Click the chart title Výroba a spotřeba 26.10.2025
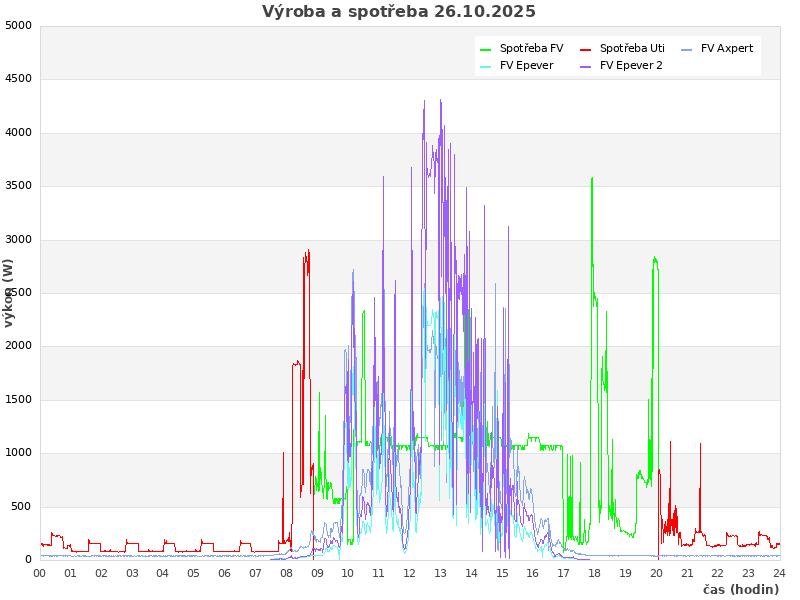This screenshot has width=800, height=600. (399, 12)
